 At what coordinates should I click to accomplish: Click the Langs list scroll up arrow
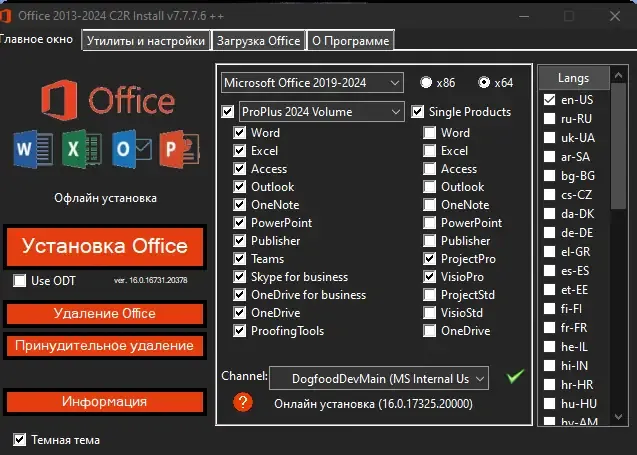[619, 75]
